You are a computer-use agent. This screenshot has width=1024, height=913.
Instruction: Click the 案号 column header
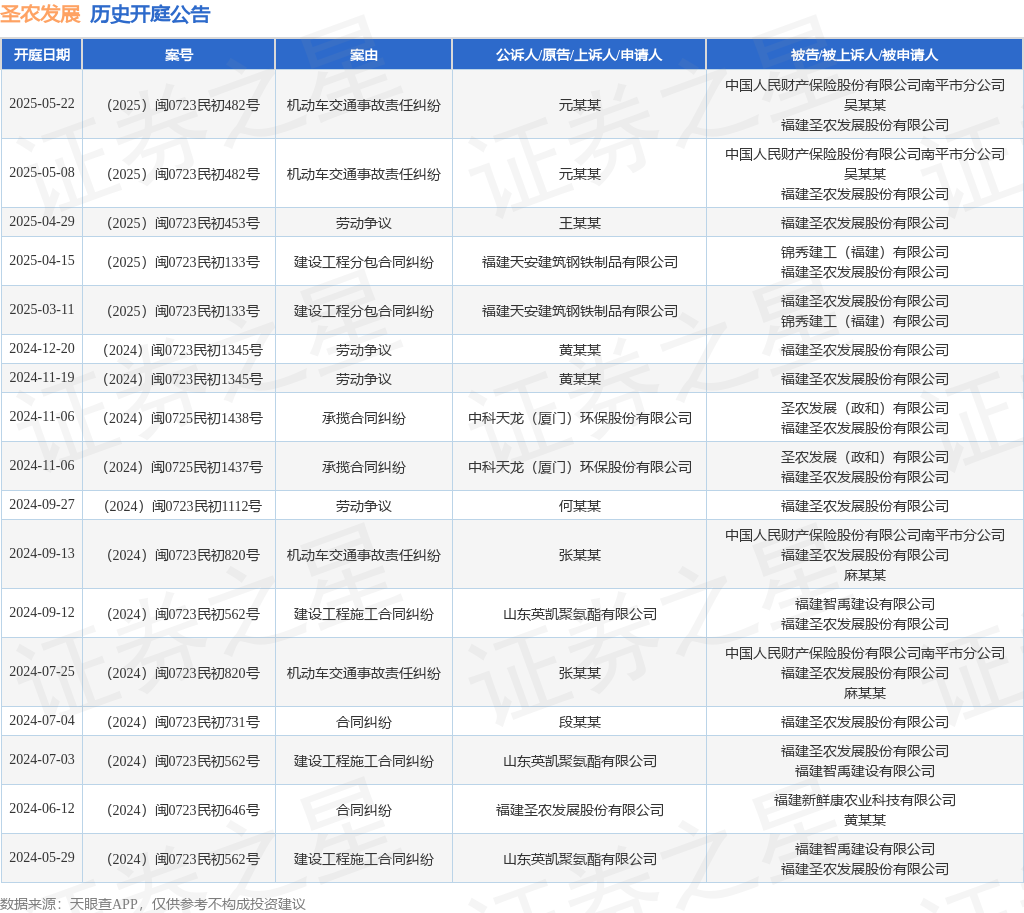[x=179, y=55]
